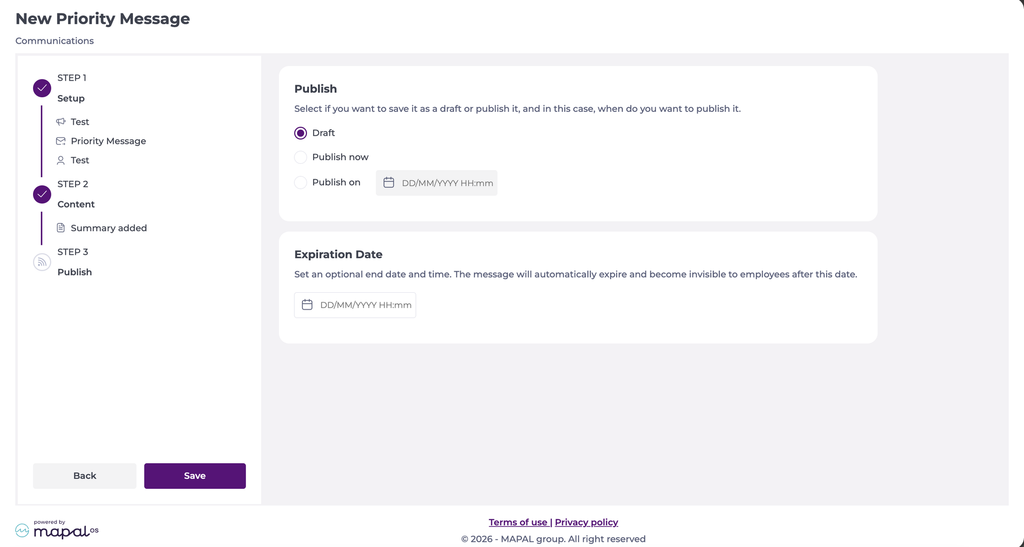Select the Draft radio option

pos(300,133)
